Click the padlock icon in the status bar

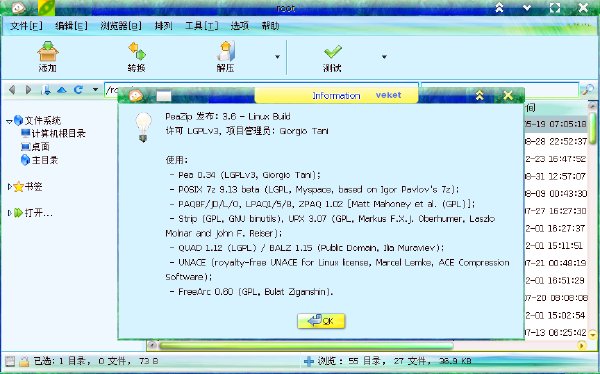24,361
